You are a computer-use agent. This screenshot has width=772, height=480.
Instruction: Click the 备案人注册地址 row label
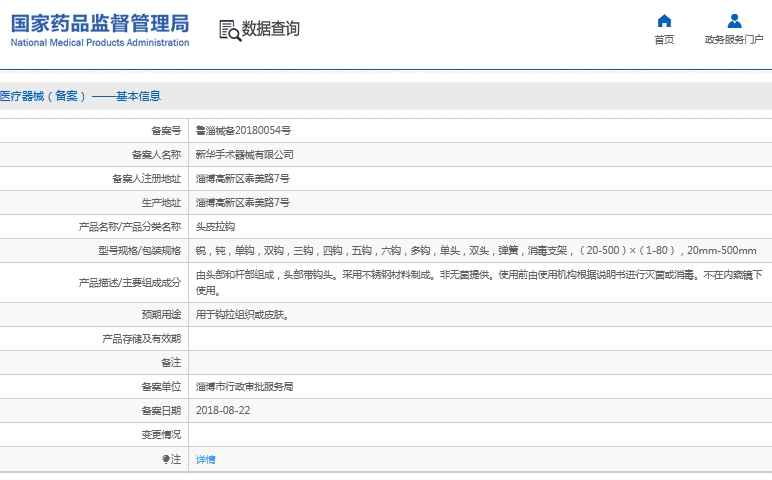click(x=146, y=179)
